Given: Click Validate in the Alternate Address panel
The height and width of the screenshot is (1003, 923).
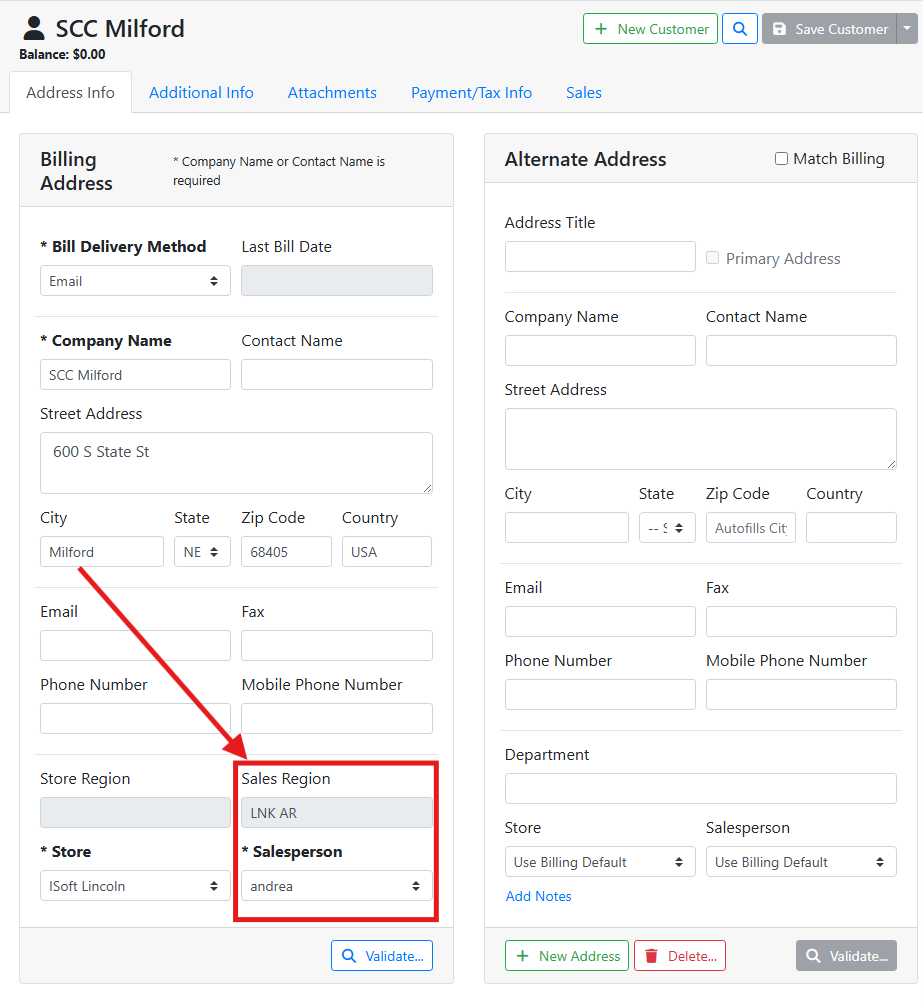Looking at the screenshot, I should point(846,956).
